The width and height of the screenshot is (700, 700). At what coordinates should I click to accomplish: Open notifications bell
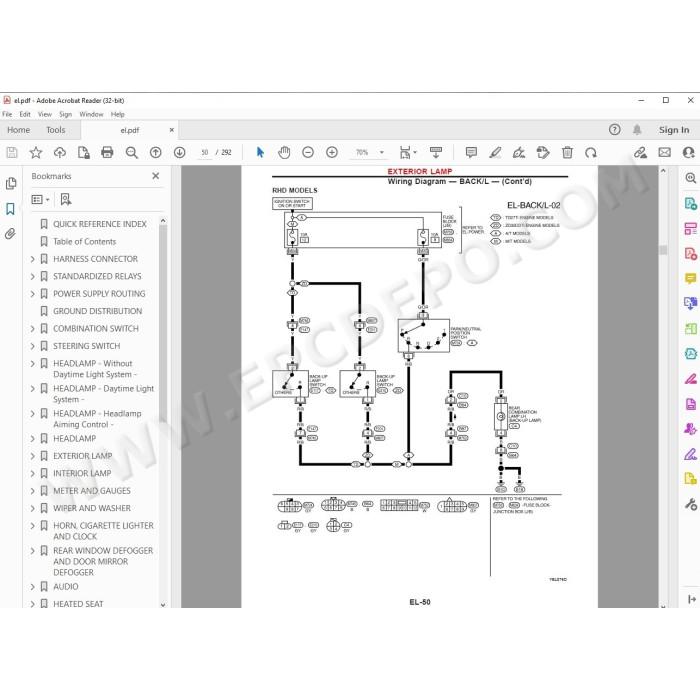pyautogui.click(x=637, y=130)
